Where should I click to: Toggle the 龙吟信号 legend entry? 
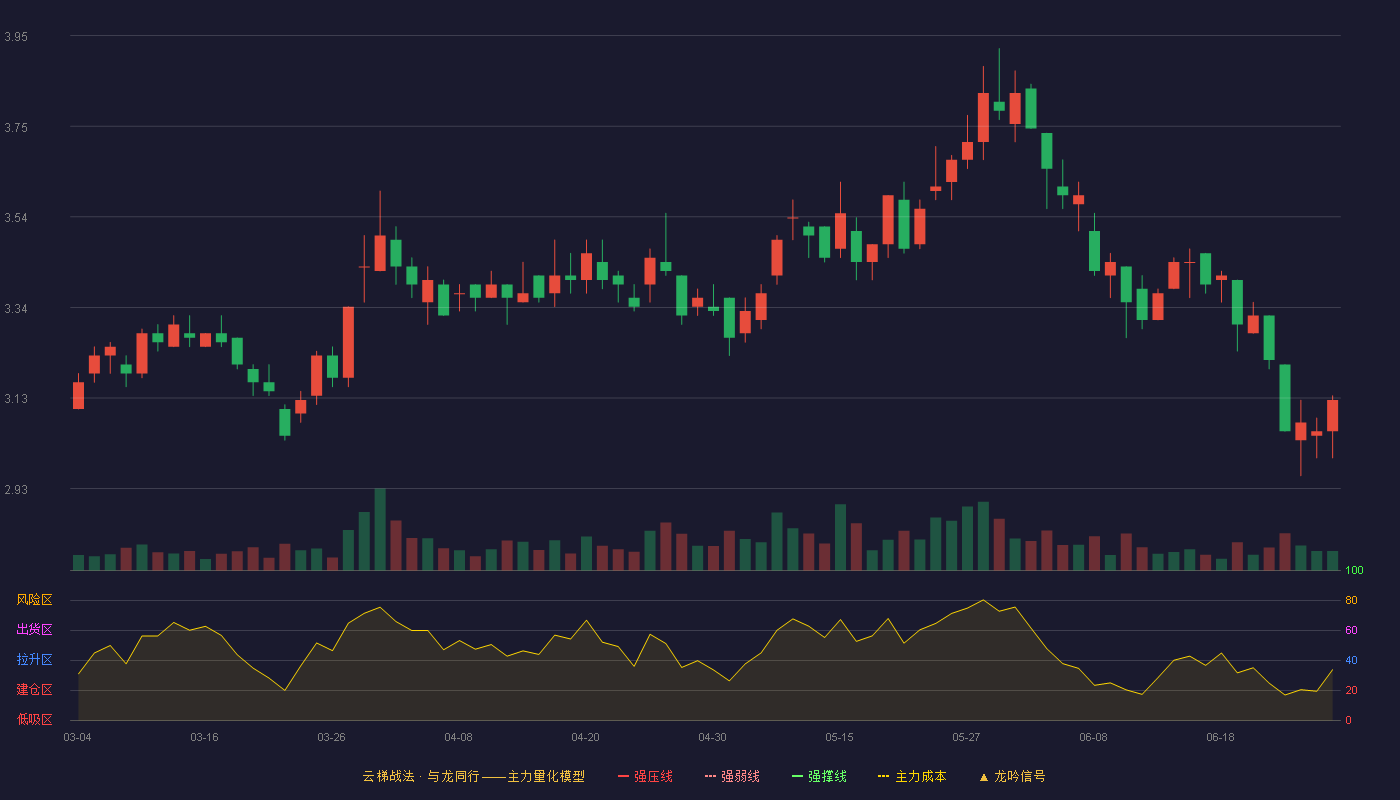click(1011, 776)
